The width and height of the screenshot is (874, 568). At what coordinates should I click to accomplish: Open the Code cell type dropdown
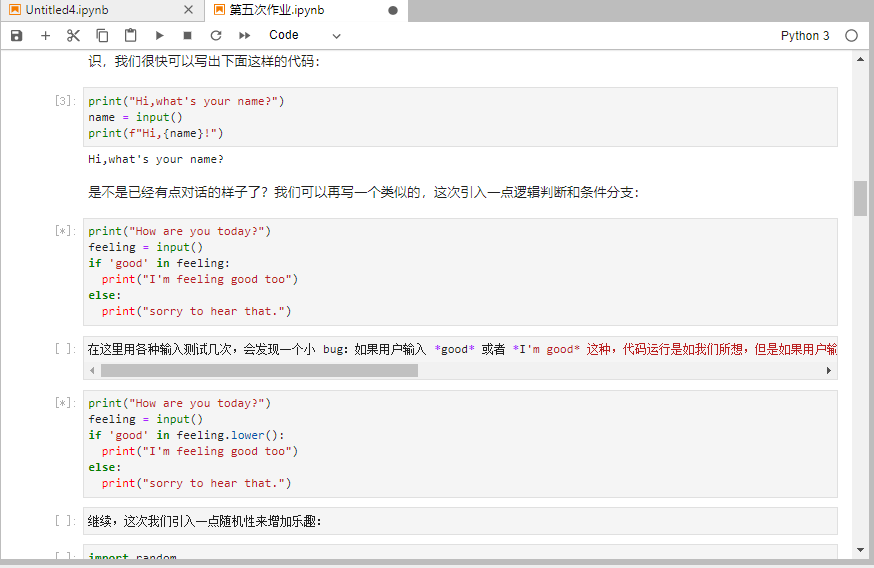(304, 35)
